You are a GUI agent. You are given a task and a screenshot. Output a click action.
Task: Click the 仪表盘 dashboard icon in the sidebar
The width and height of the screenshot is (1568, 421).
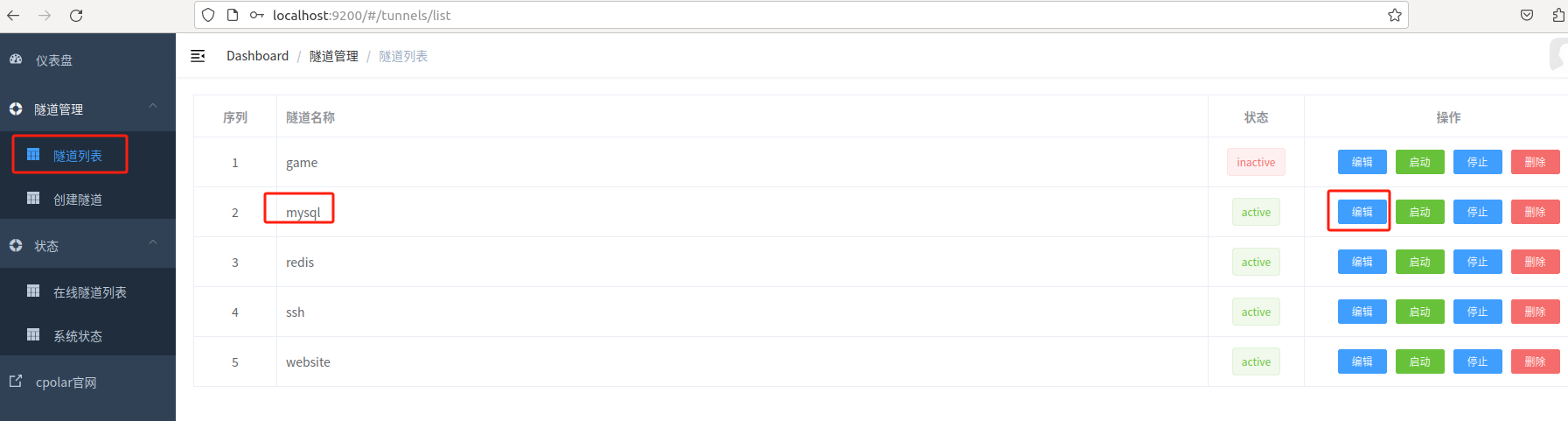16,60
